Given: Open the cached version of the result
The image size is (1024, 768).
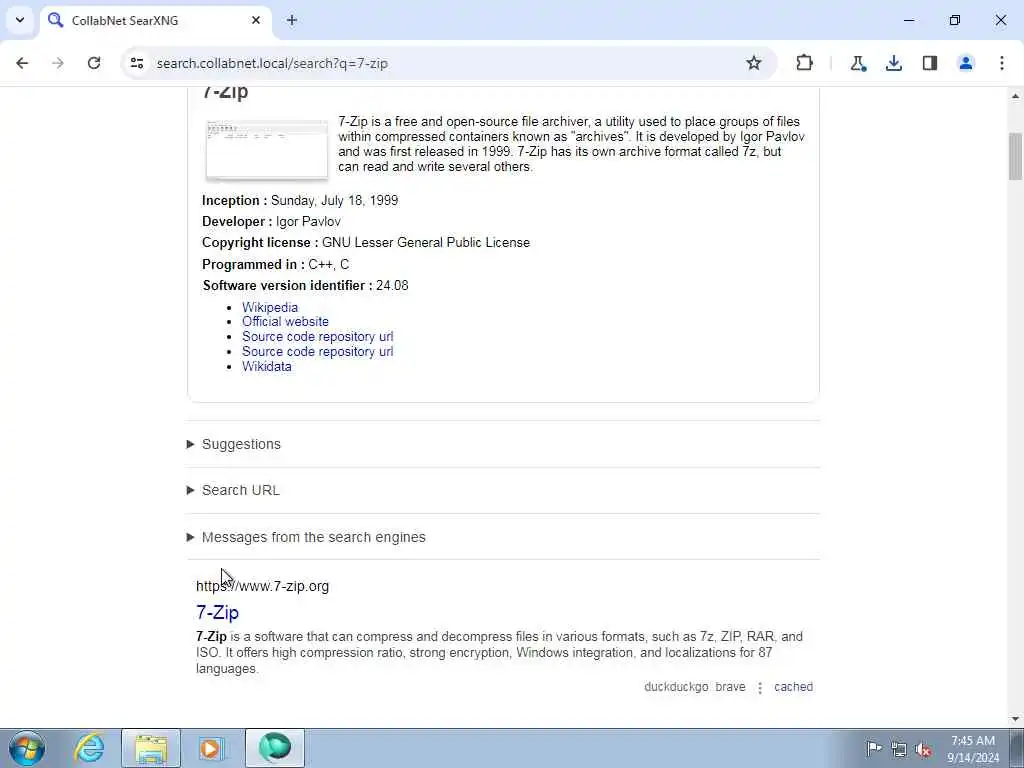Looking at the screenshot, I should click(x=793, y=687).
